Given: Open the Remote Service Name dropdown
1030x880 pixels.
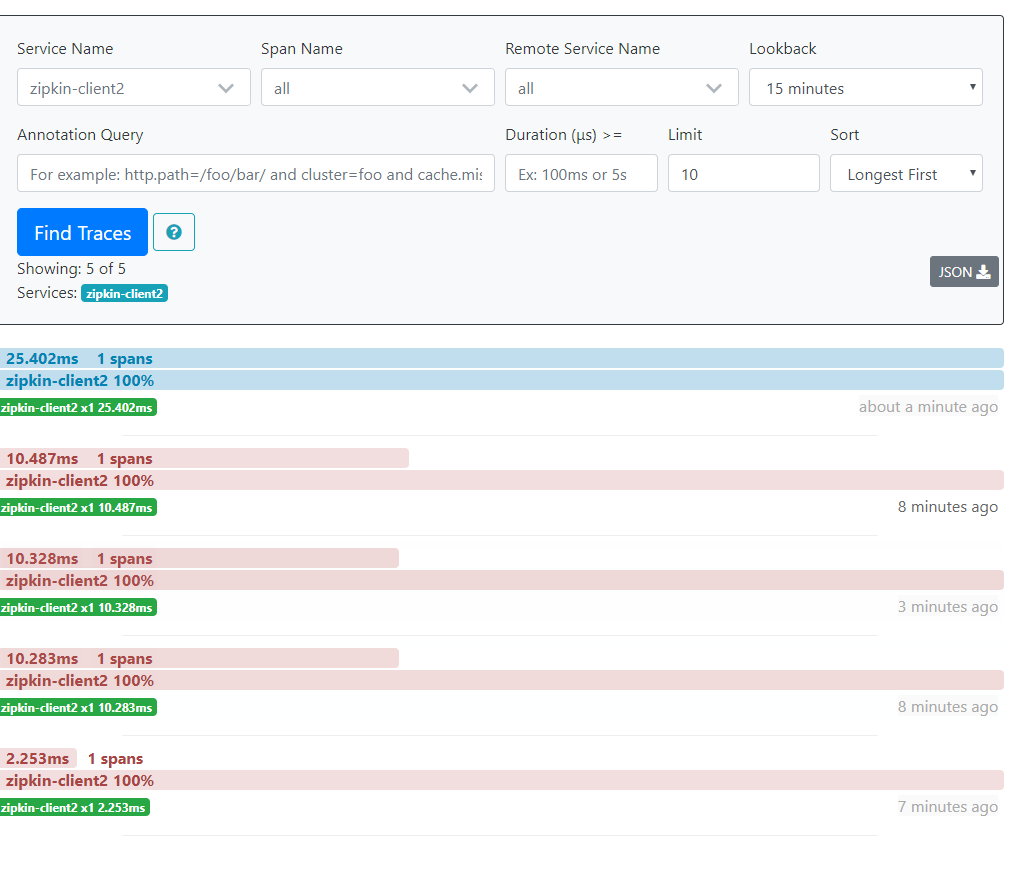Looking at the screenshot, I should tap(621, 87).
